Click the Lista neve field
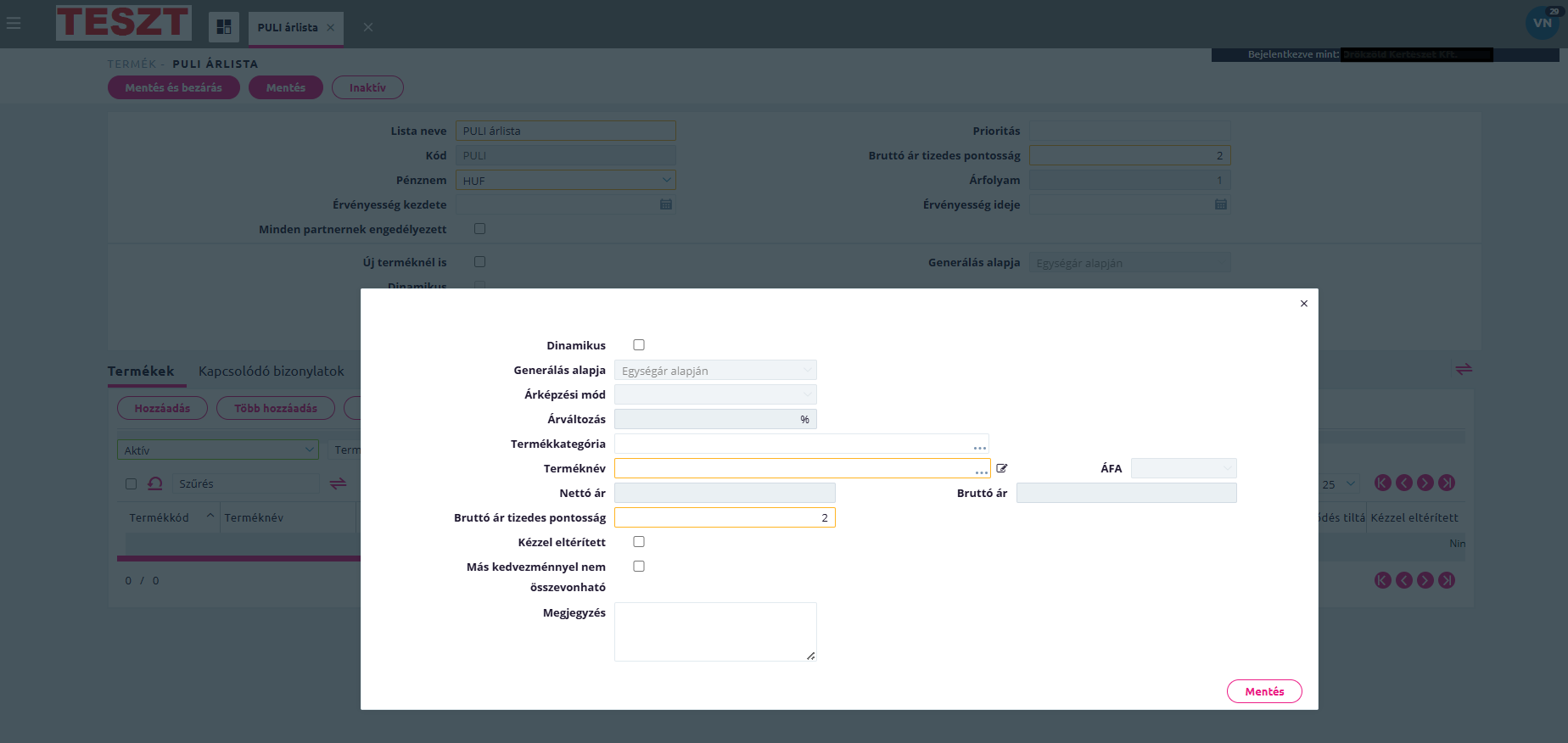The image size is (1568, 743). [x=566, y=131]
